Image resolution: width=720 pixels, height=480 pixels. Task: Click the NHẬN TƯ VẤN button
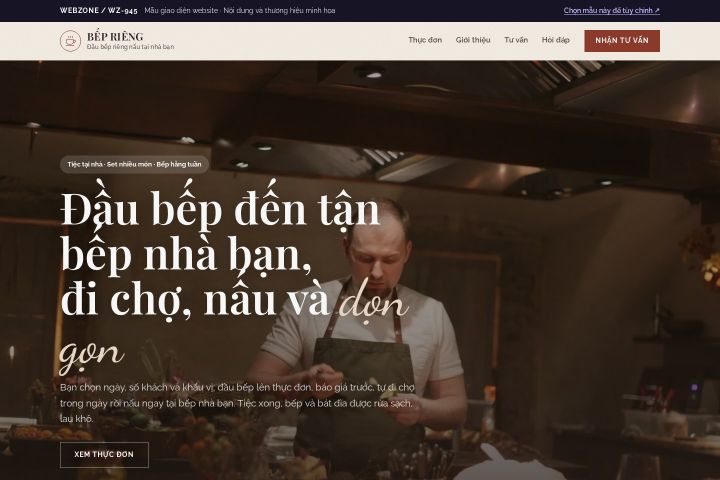[x=622, y=41]
